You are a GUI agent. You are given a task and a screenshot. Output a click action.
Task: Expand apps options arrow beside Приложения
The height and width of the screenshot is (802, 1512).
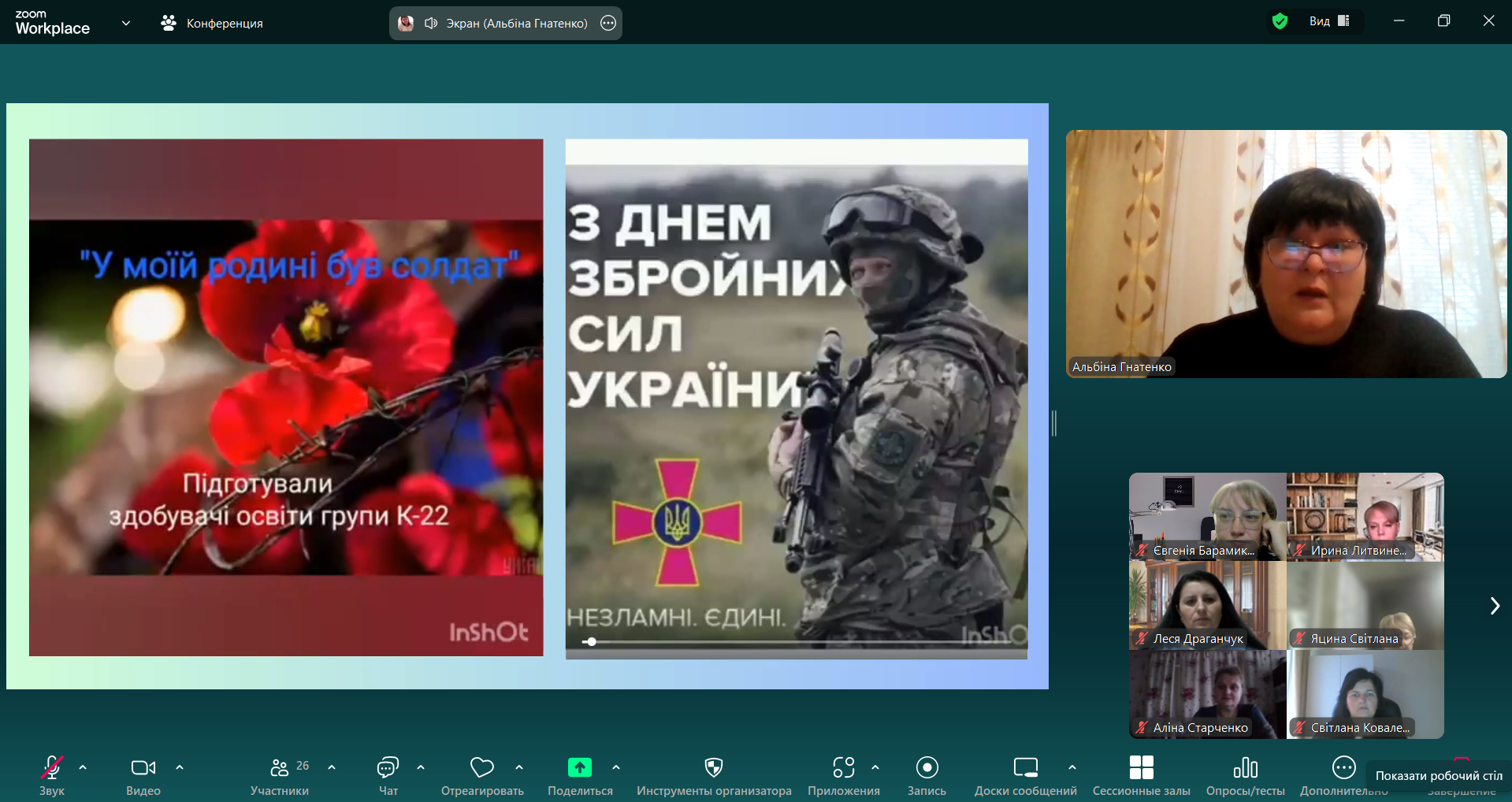pos(875,767)
